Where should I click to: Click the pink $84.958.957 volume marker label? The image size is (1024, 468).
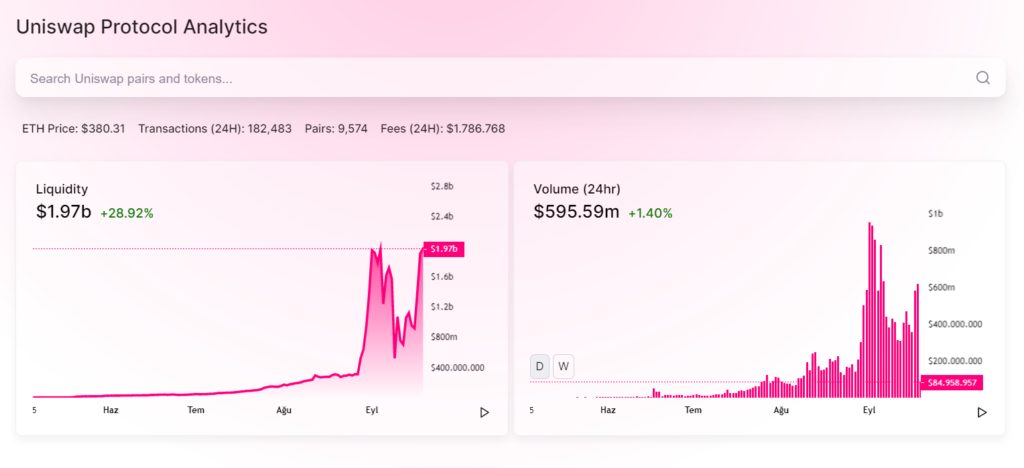pyautogui.click(x=952, y=382)
